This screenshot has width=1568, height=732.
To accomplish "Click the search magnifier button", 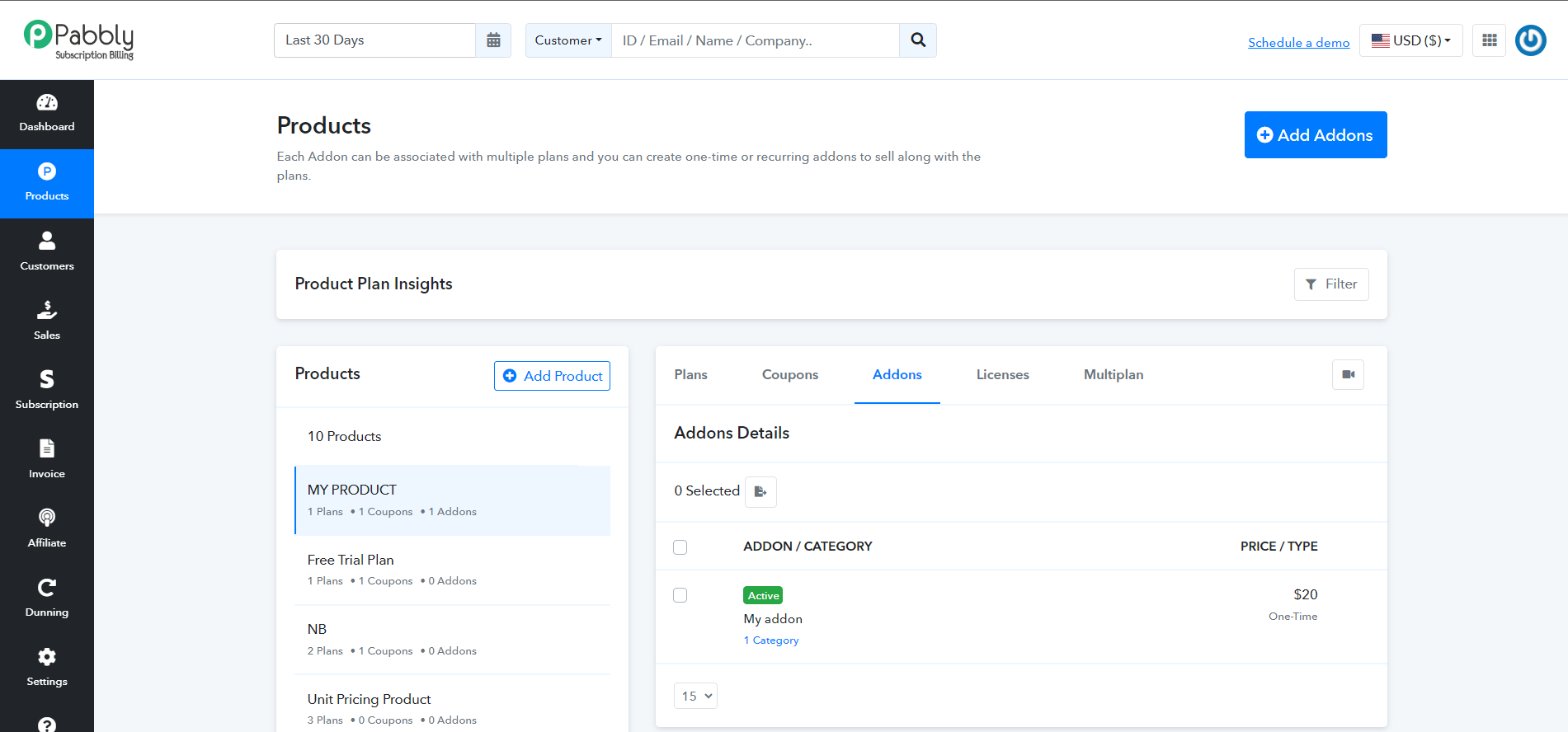I will [x=918, y=40].
